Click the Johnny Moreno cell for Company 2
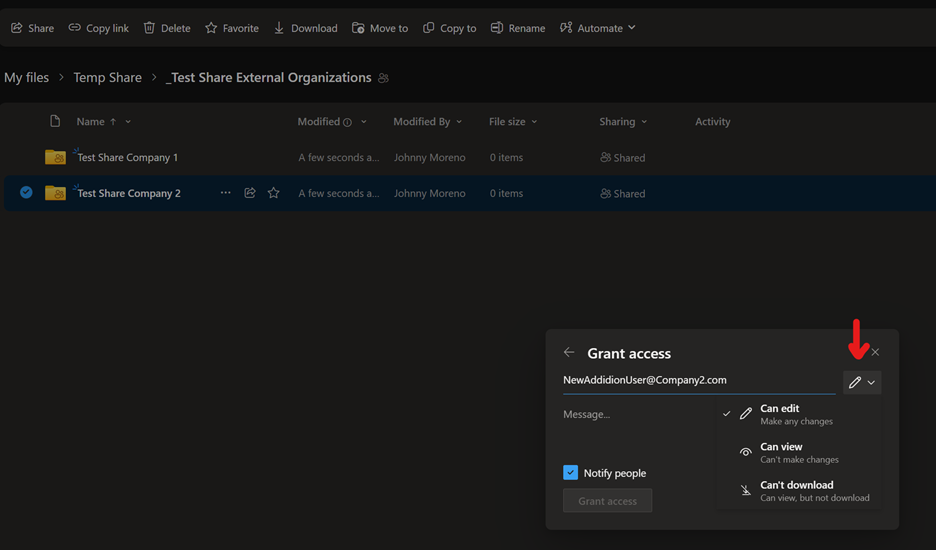Viewport: 936px width, 550px height. pos(429,193)
